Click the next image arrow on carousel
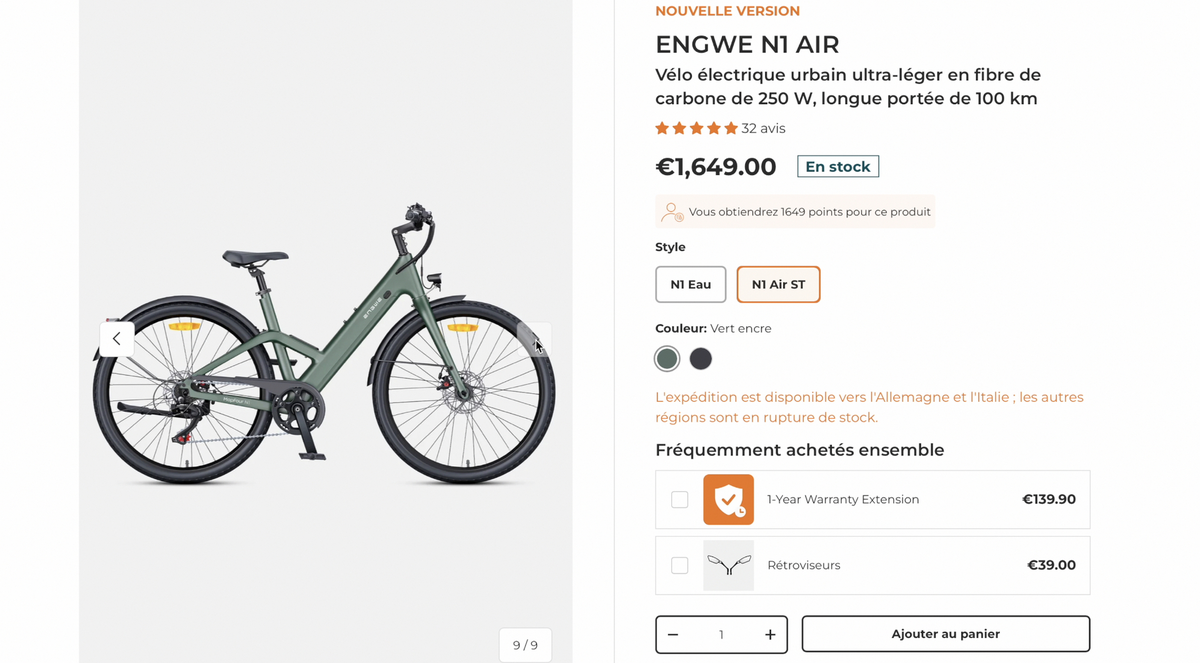This screenshot has height=663, width=1200. coord(534,339)
